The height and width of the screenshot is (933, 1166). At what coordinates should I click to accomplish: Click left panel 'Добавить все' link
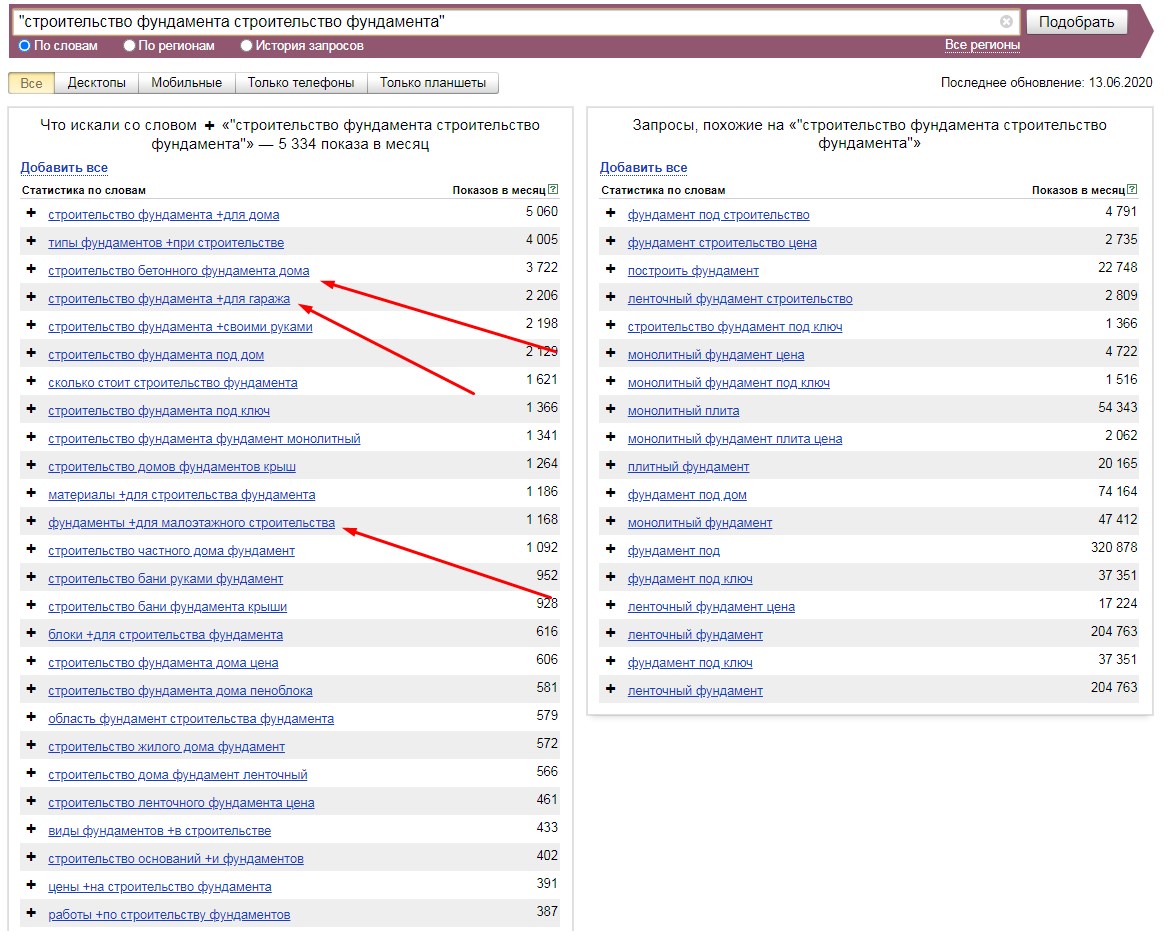(64, 167)
